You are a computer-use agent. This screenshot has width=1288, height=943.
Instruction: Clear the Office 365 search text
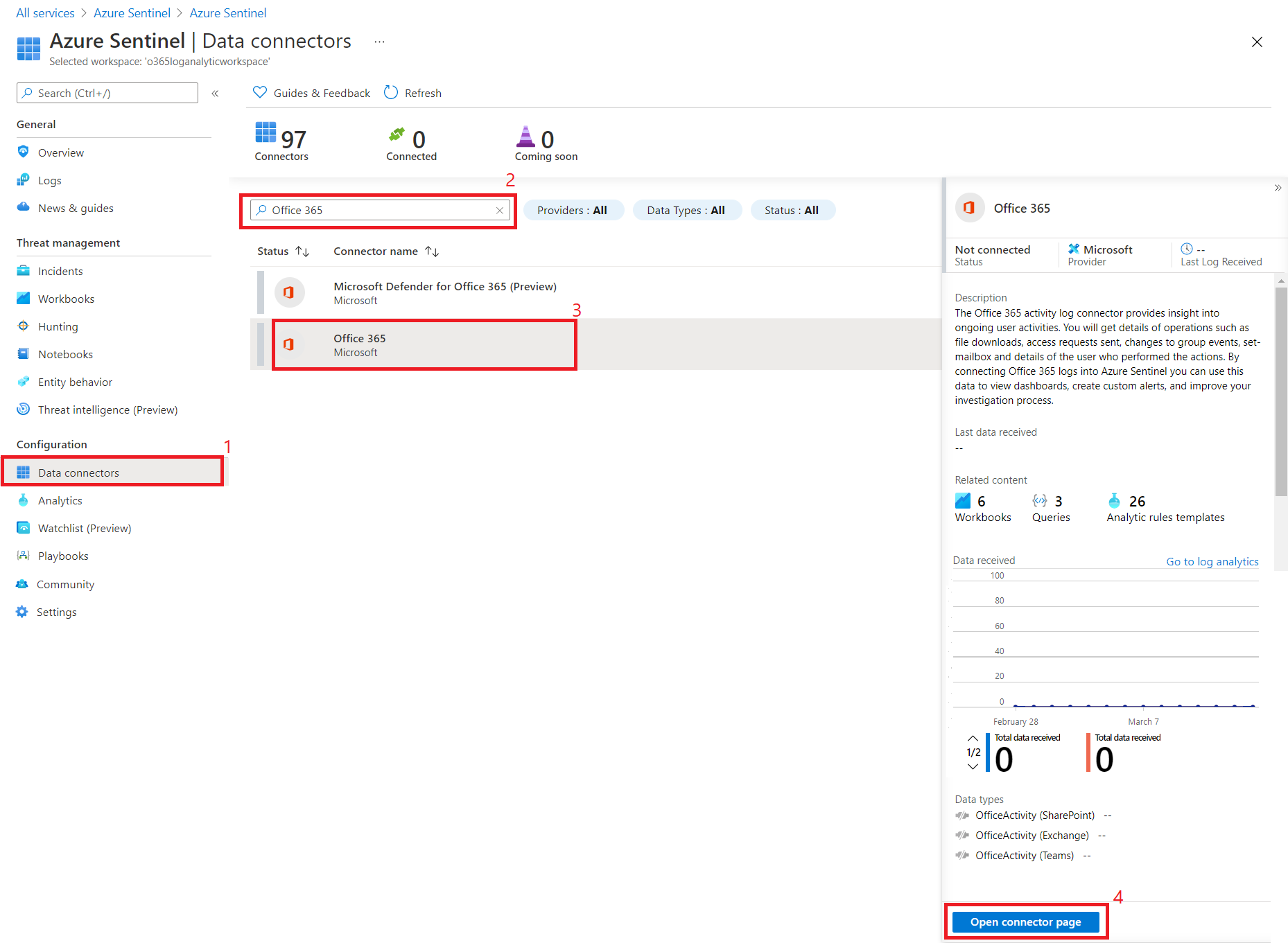(x=499, y=210)
